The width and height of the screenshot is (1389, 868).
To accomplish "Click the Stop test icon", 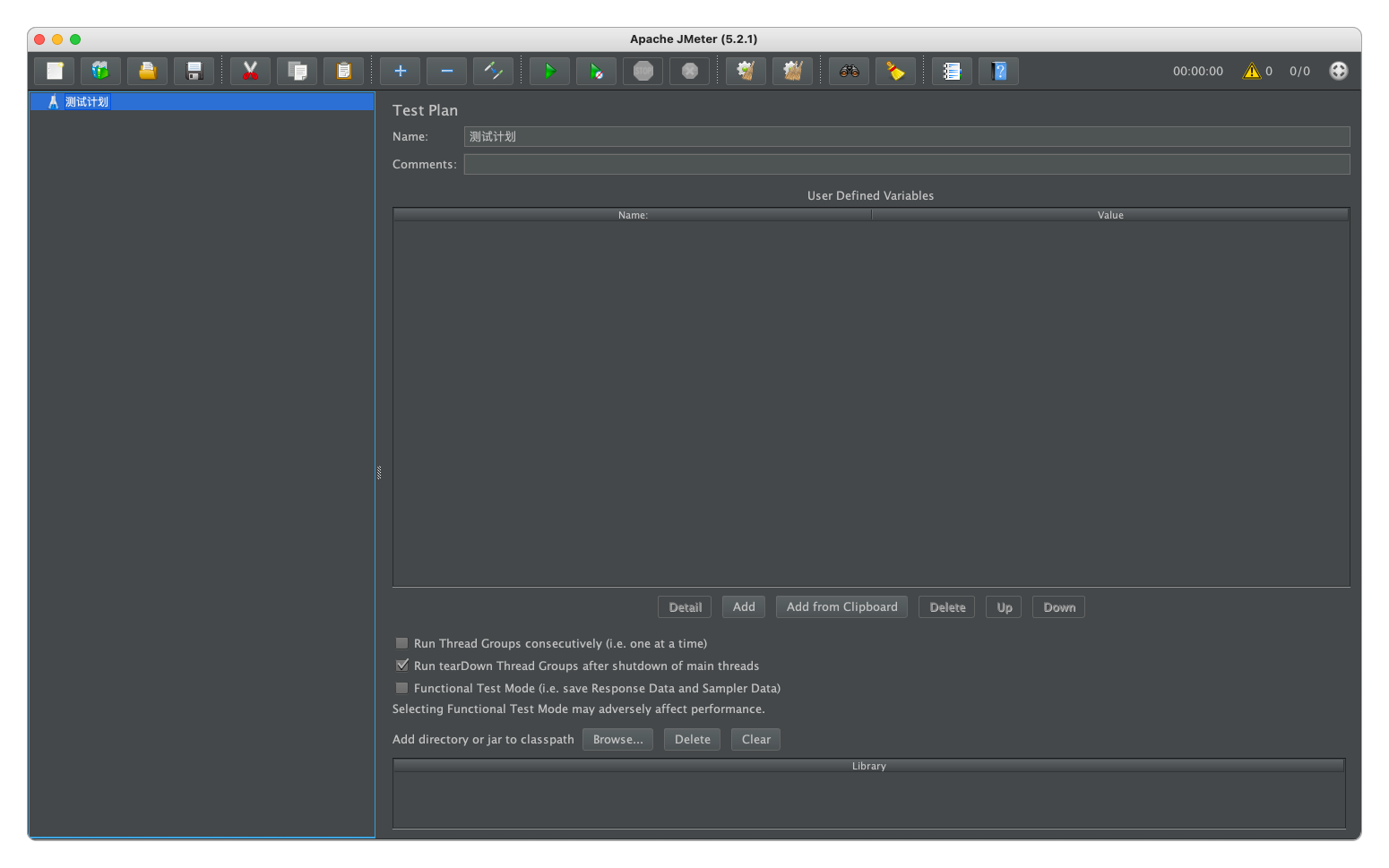I will 643,71.
